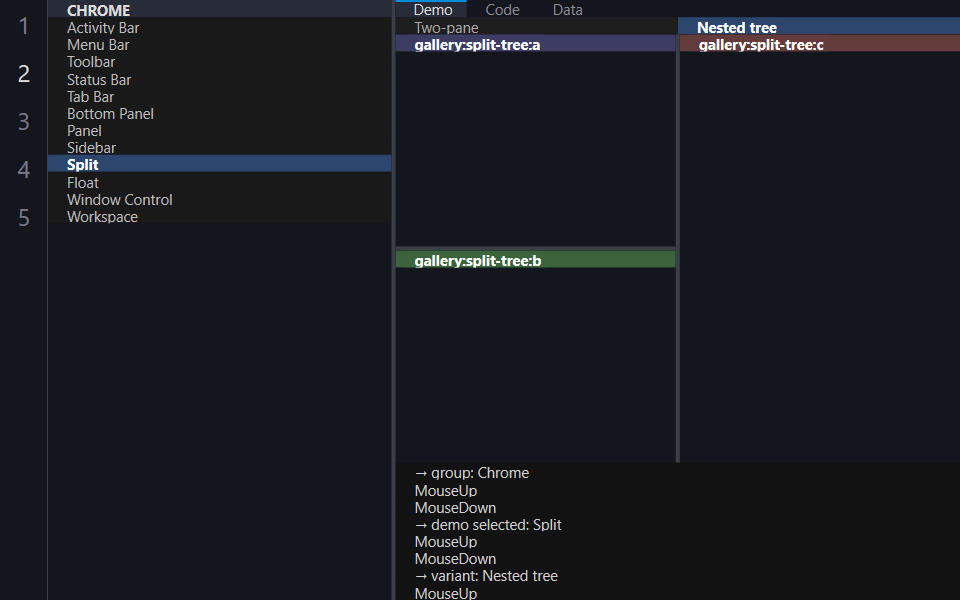Click the divider between split-tree a and b

click(x=535, y=249)
